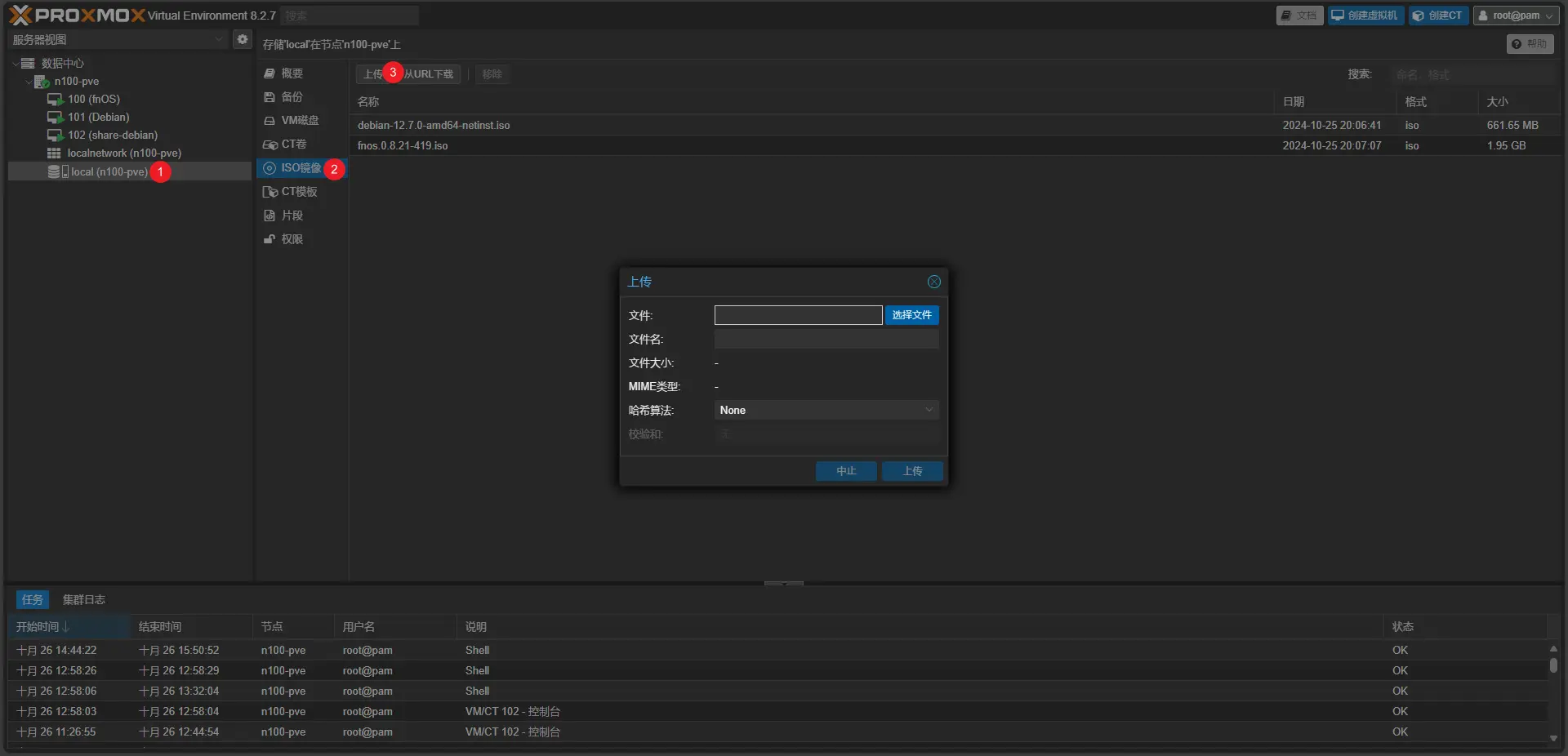Image resolution: width=1568 pixels, height=756 pixels.
Task: Open the VM磁盘 disk section
Action: [x=299, y=121]
